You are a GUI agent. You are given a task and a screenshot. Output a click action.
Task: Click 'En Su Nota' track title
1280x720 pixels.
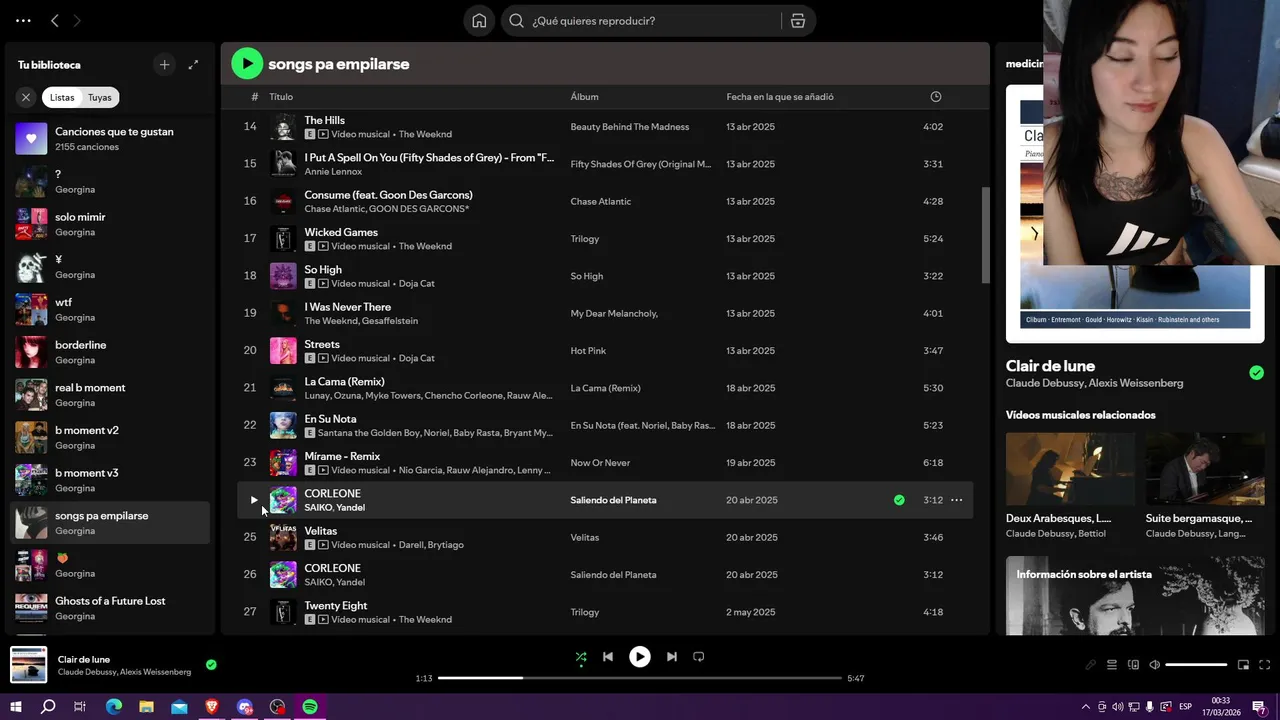click(x=330, y=419)
